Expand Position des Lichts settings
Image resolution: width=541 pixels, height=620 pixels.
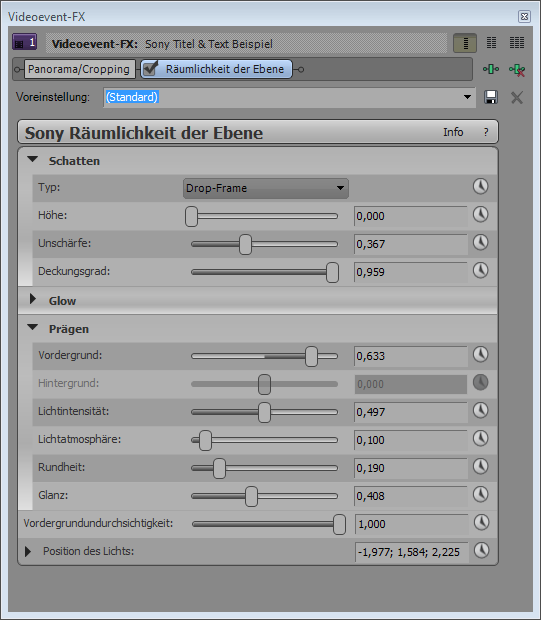pos(28,552)
